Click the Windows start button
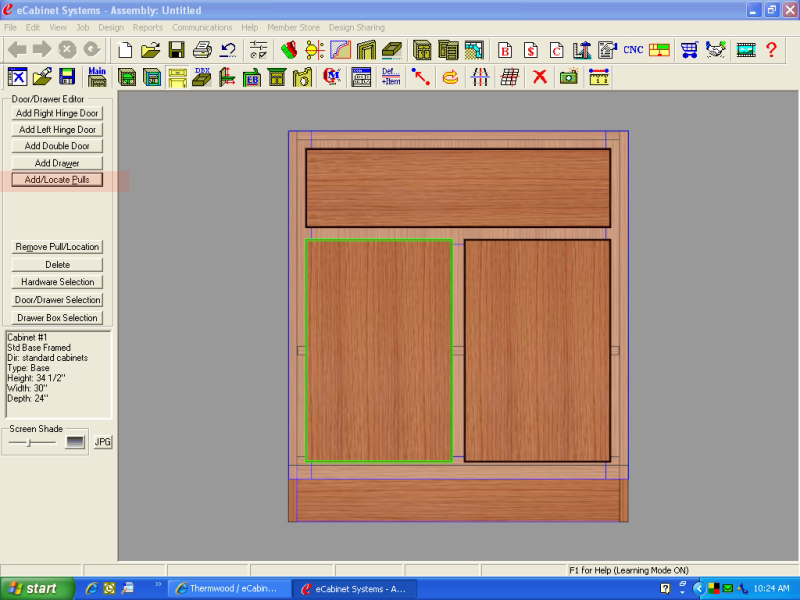 click(37, 589)
